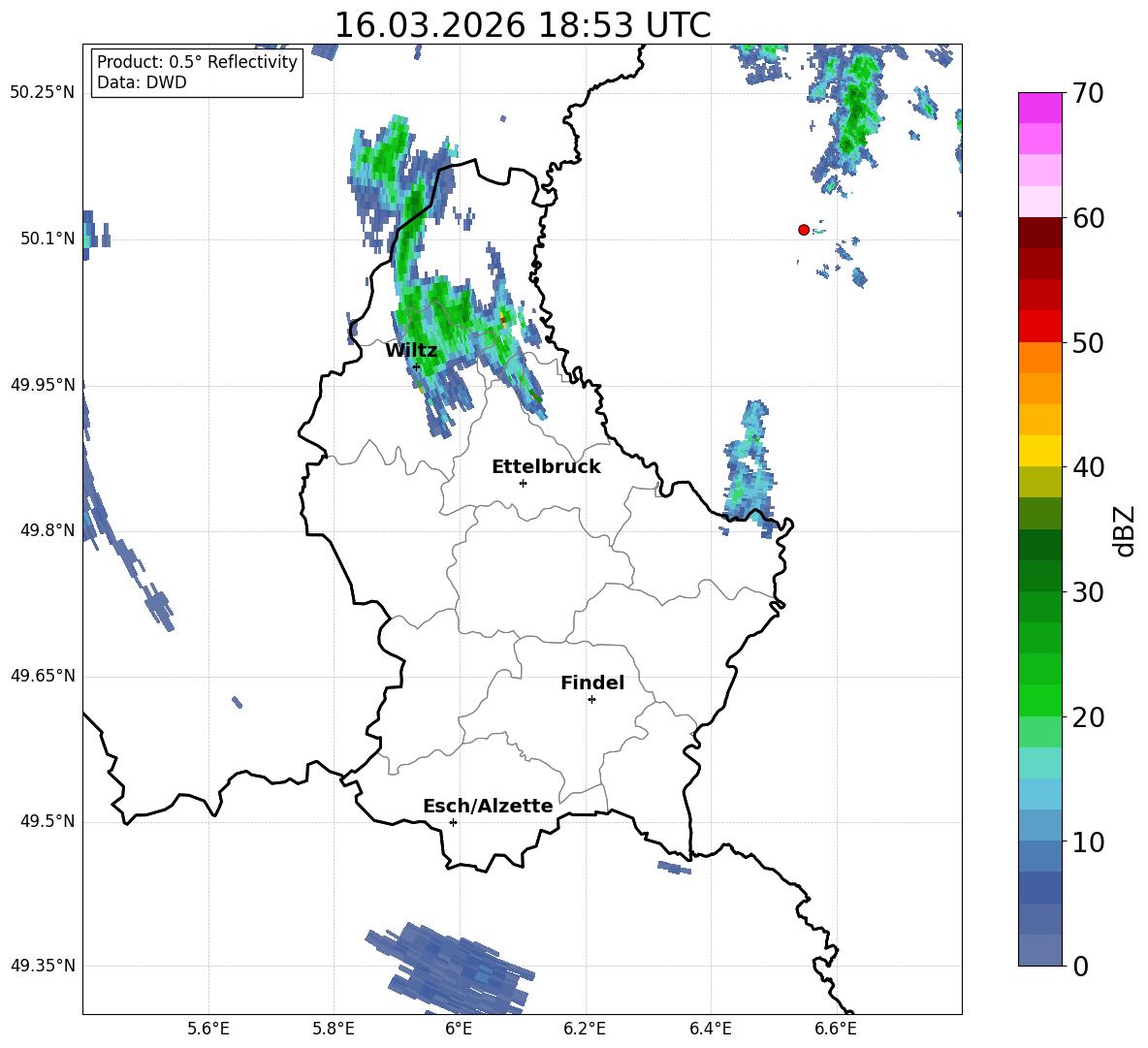The height and width of the screenshot is (1048, 1148).
Task: Click the red swatch just above 50 dBZ
Action: pyautogui.click(x=1040, y=327)
